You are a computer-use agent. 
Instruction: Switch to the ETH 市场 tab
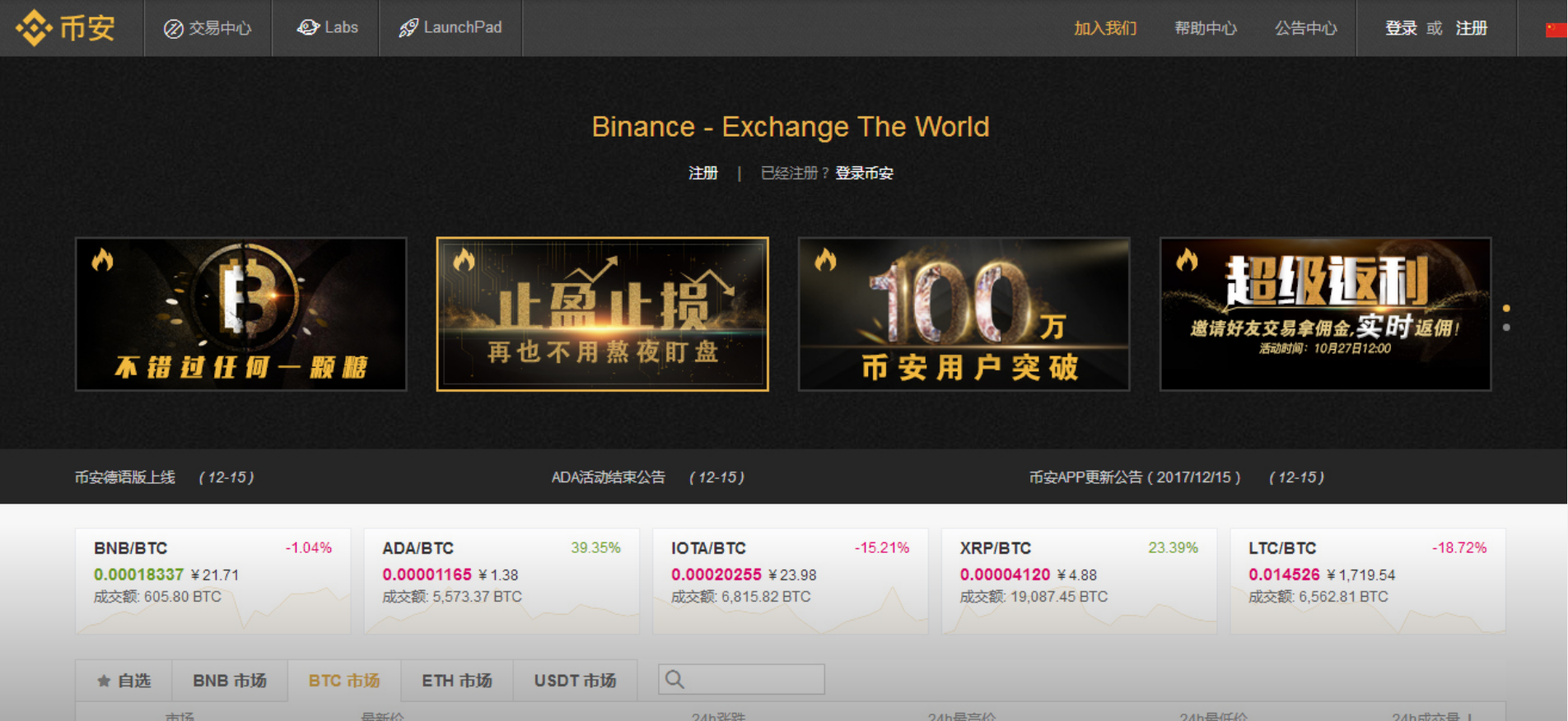pyautogui.click(x=457, y=681)
